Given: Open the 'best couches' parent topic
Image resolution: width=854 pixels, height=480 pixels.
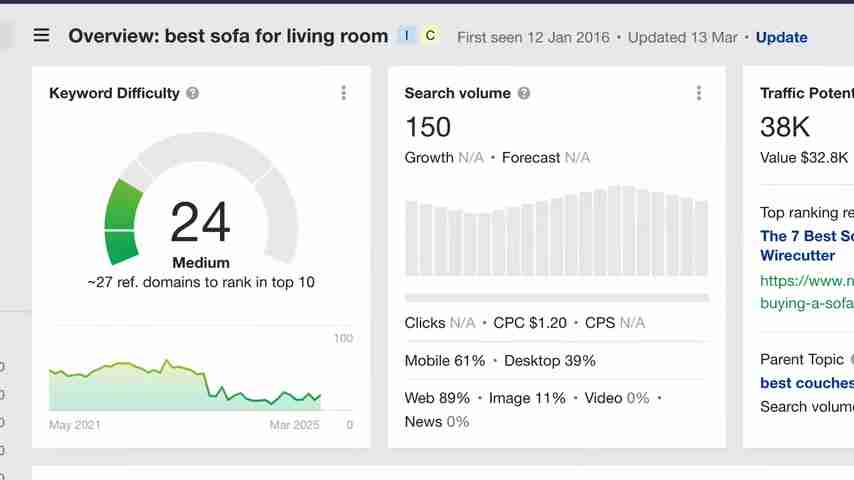Looking at the screenshot, I should [806, 383].
